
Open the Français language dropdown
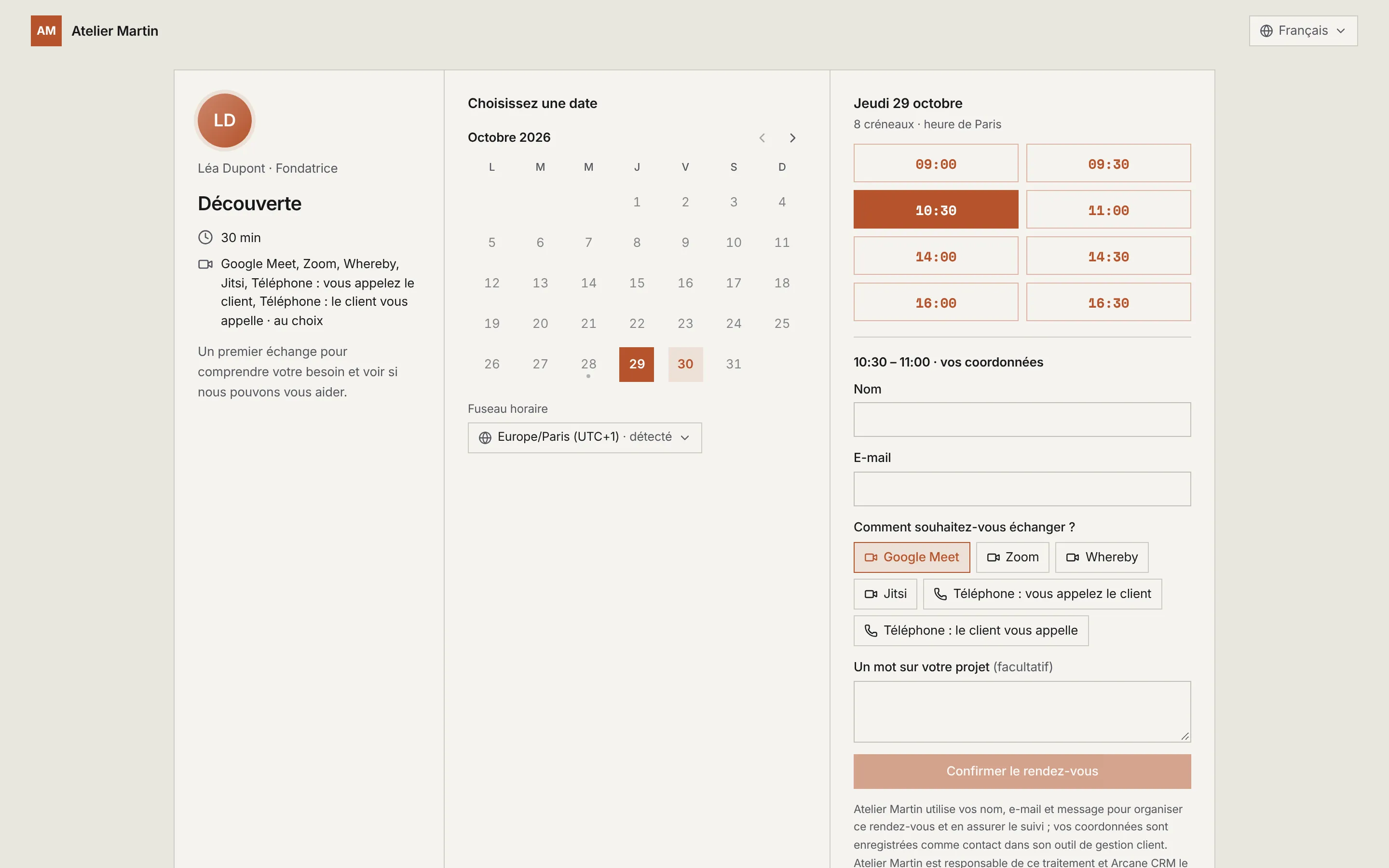point(1303,31)
